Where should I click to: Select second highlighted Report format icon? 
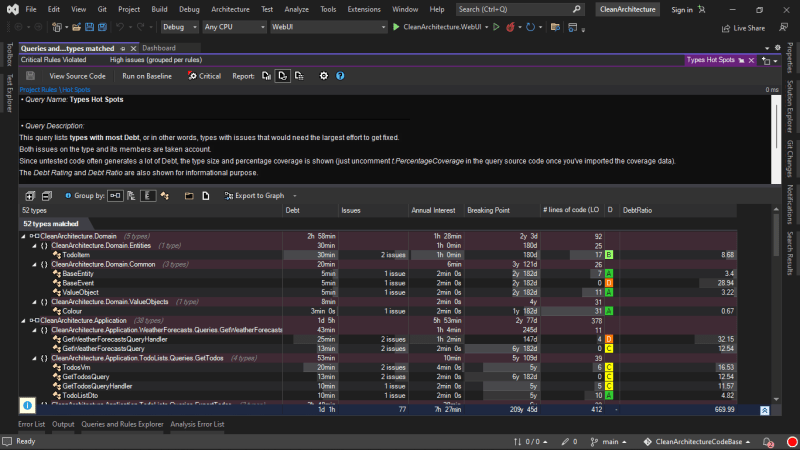(282, 76)
